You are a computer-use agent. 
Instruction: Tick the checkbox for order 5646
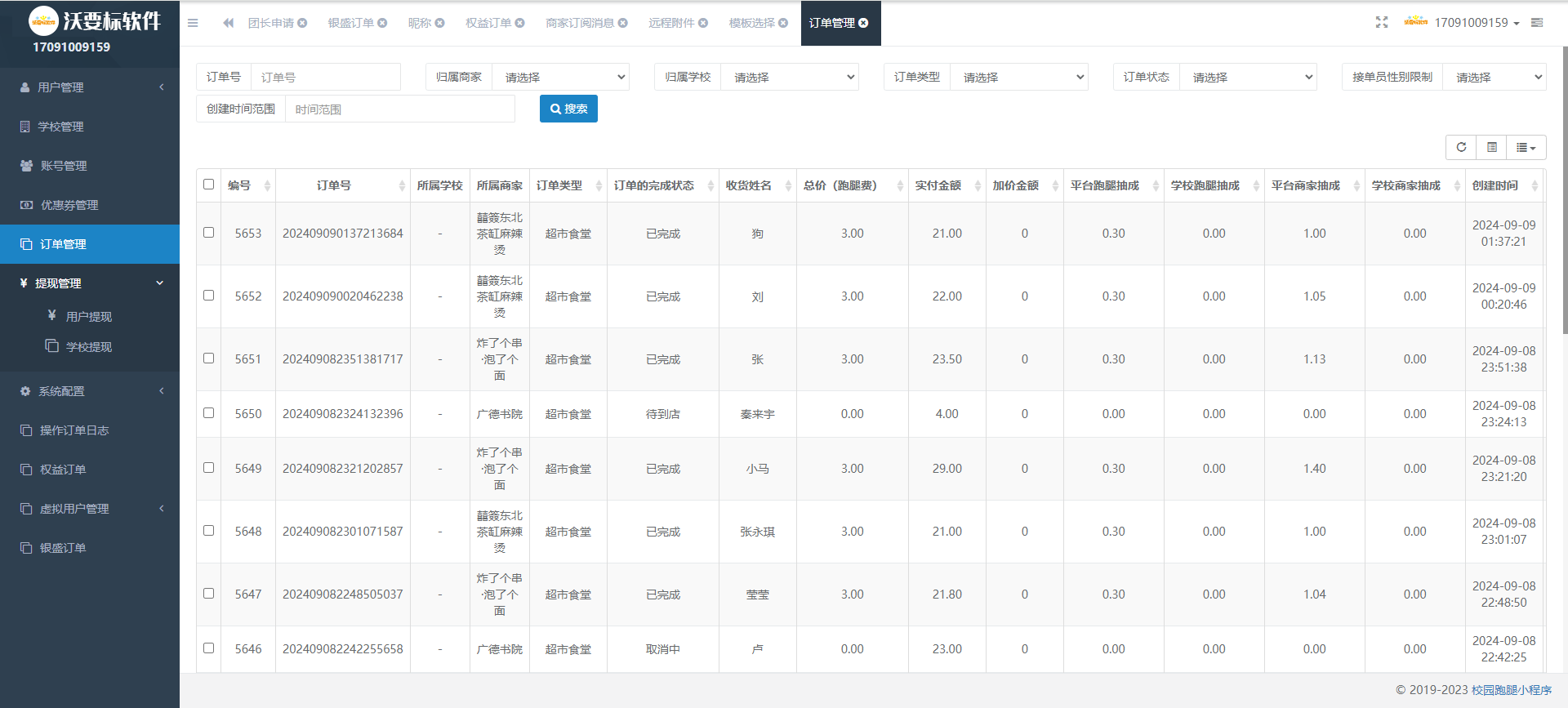208,648
